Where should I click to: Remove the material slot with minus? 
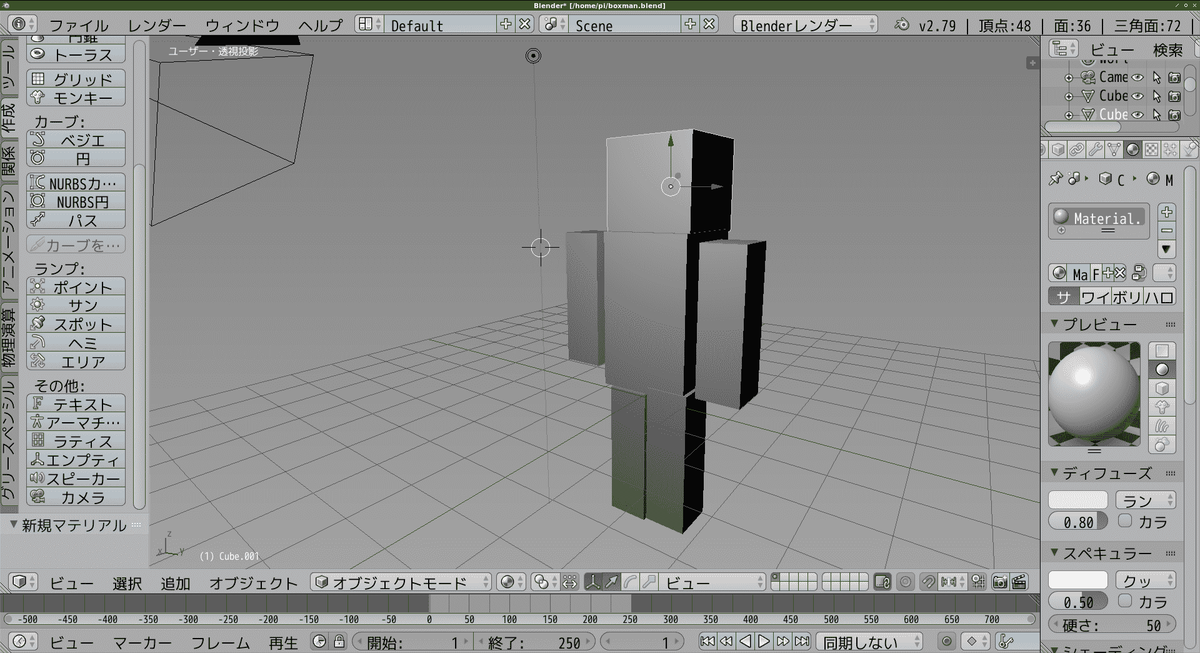coord(1166,230)
